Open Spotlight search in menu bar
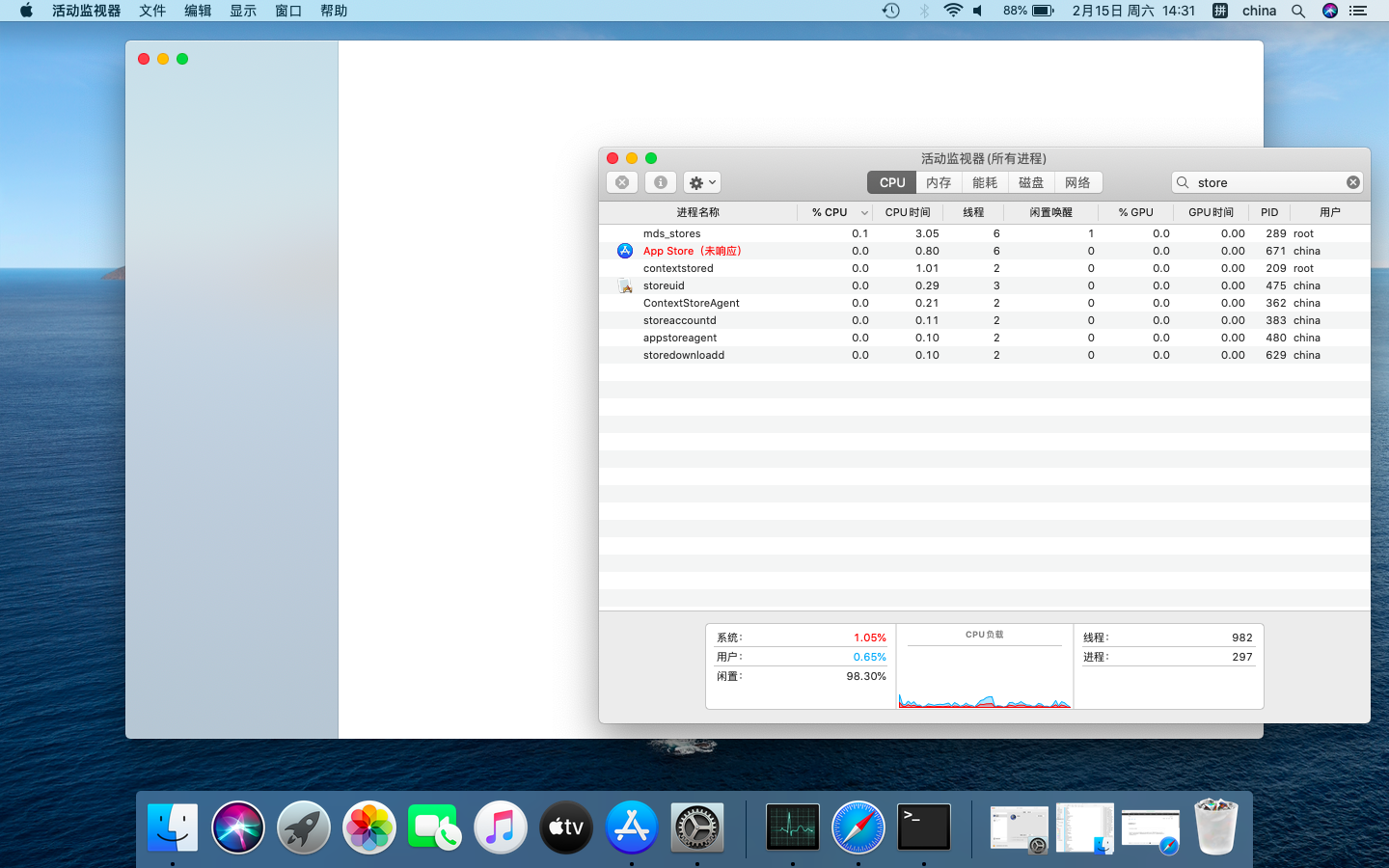 coord(1298,11)
